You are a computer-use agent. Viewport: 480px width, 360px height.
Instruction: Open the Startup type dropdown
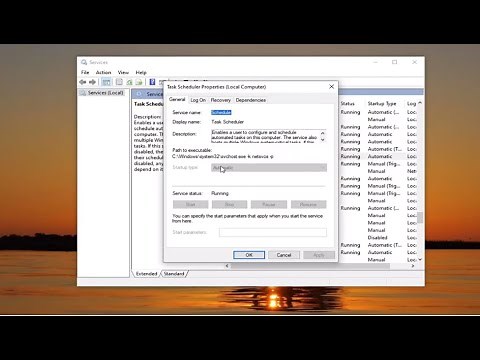(x=269, y=168)
